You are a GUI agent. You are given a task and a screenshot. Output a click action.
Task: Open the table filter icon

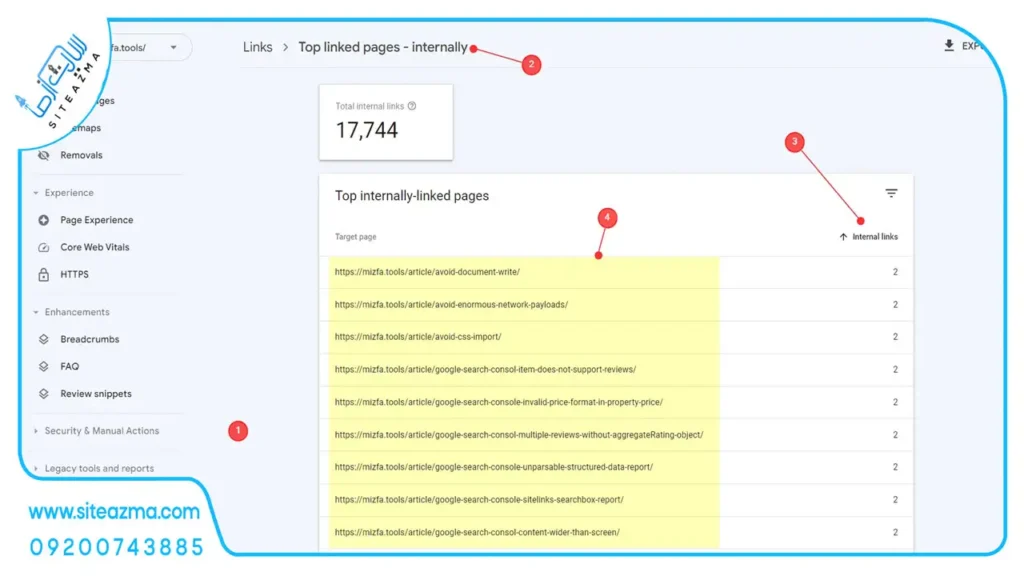click(x=891, y=193)
